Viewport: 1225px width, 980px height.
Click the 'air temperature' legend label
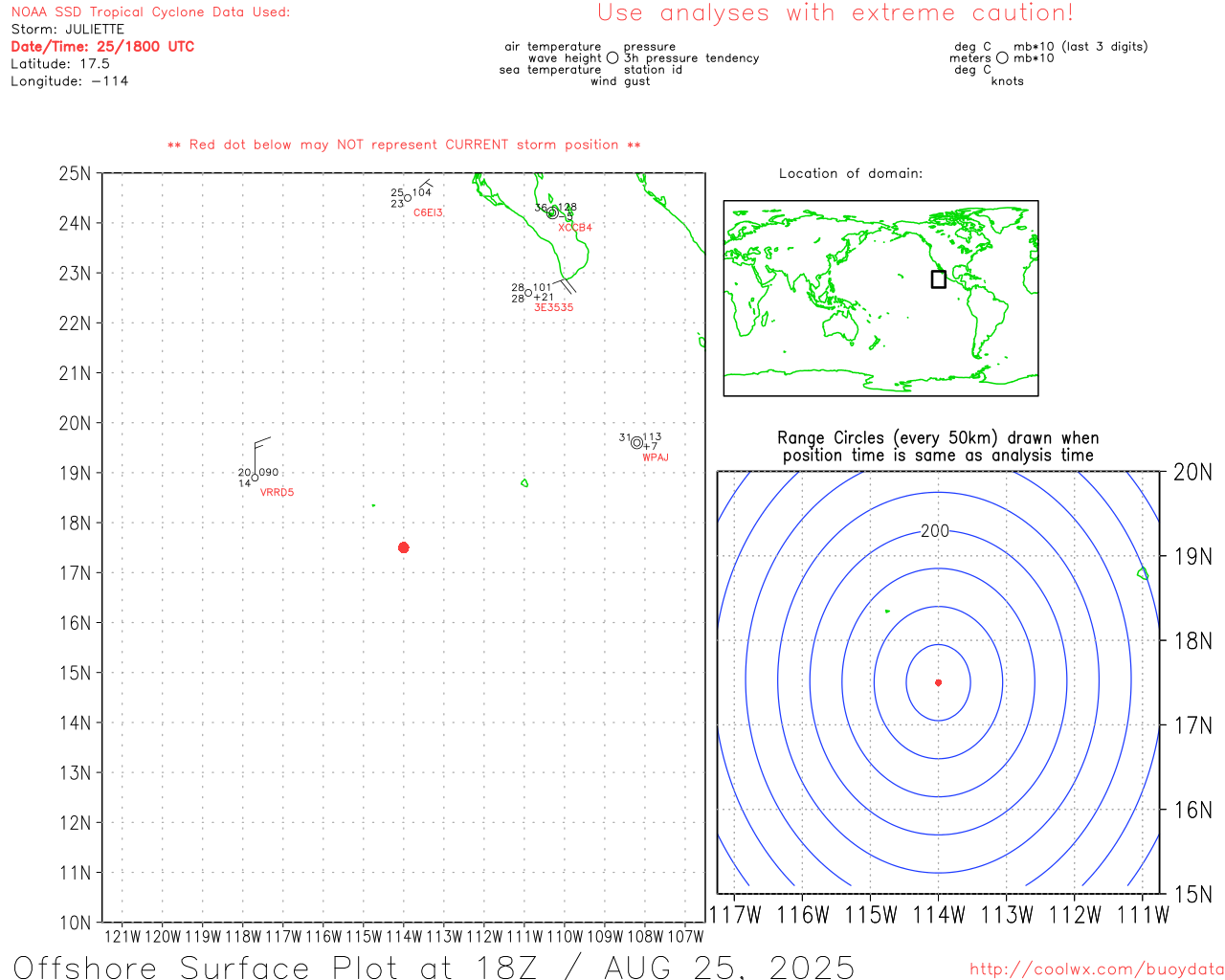coord(553,46)
